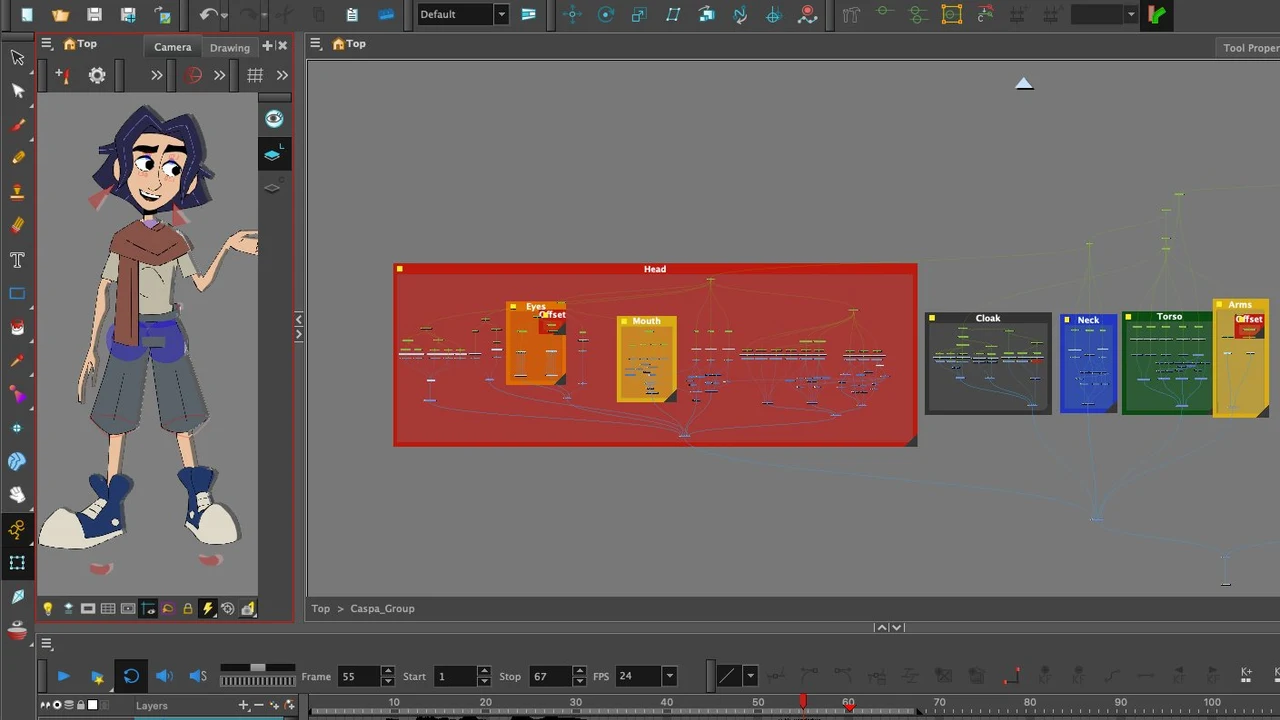1280x720 pixels.
Task: Select the Brush tool
Action: 17,124
